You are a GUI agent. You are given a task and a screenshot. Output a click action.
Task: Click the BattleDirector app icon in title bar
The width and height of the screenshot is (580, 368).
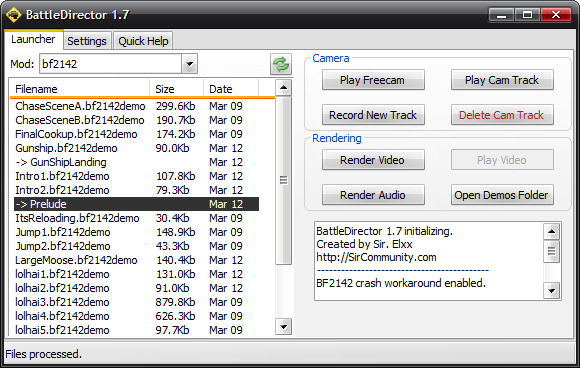pyautogui.click(x=14, y=15)
